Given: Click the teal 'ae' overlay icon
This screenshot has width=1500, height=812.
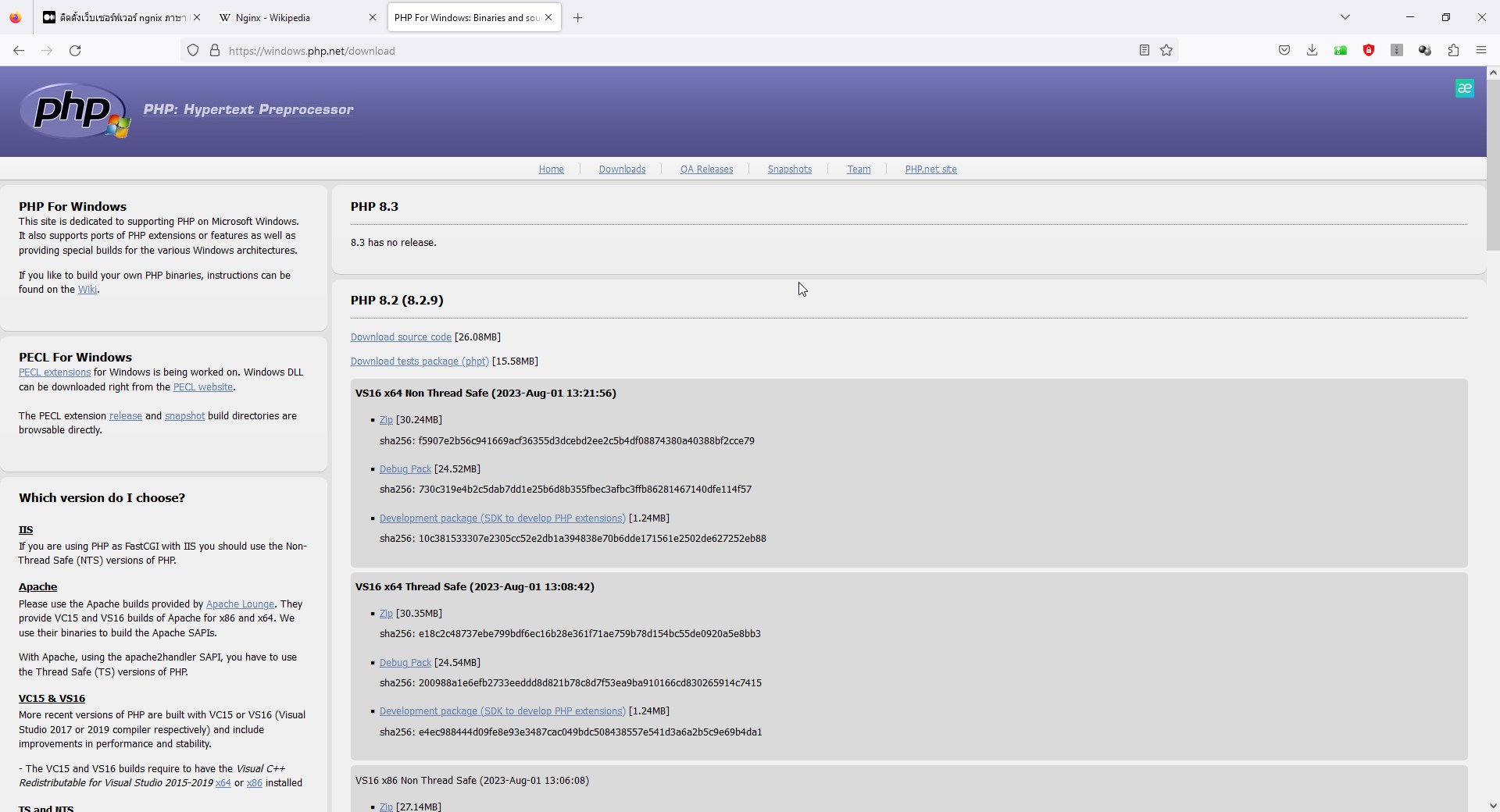Looking at the screenshot, I should (x=1465, y=88).
